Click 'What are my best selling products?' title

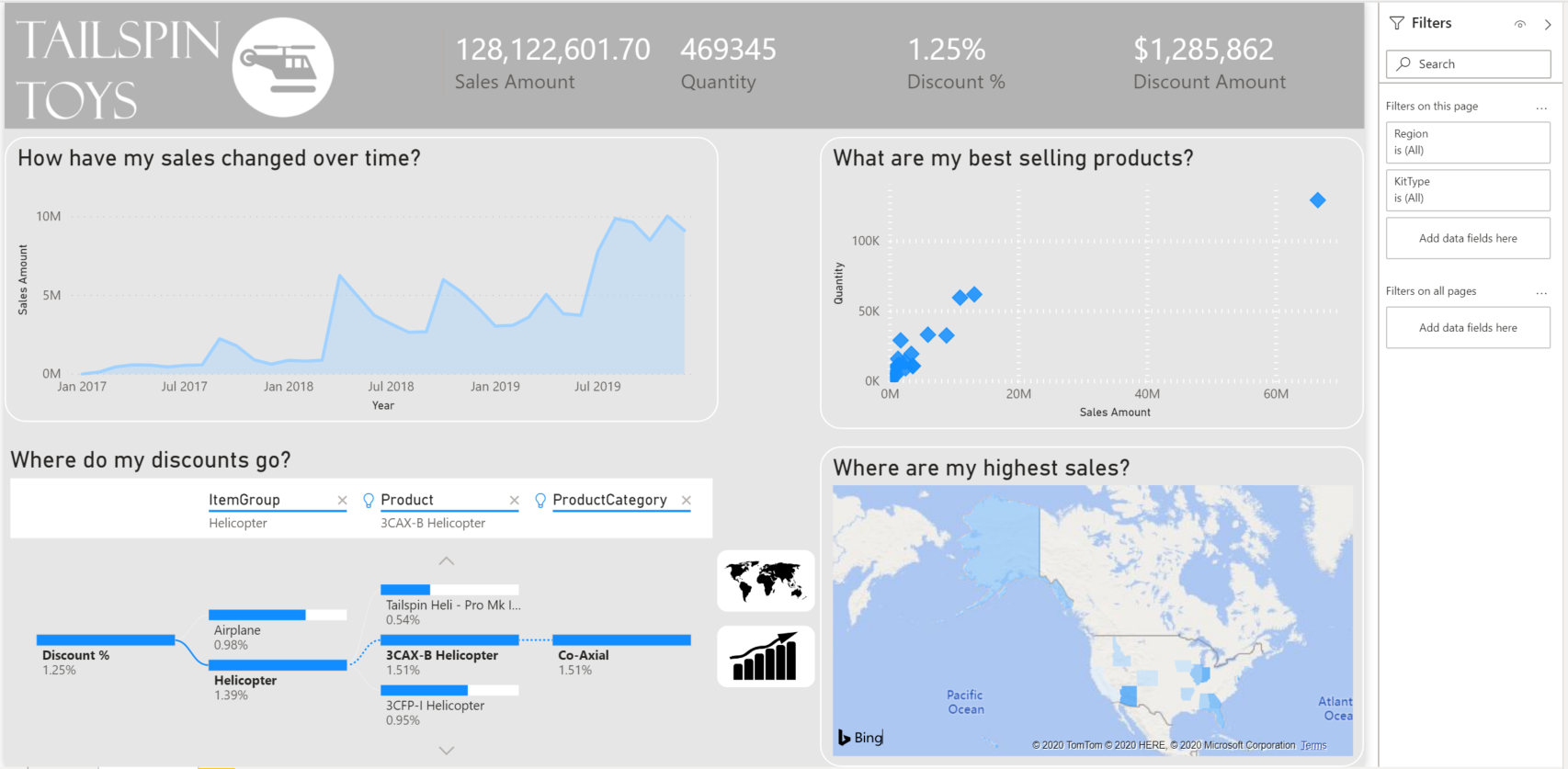tap(1013, 158)
